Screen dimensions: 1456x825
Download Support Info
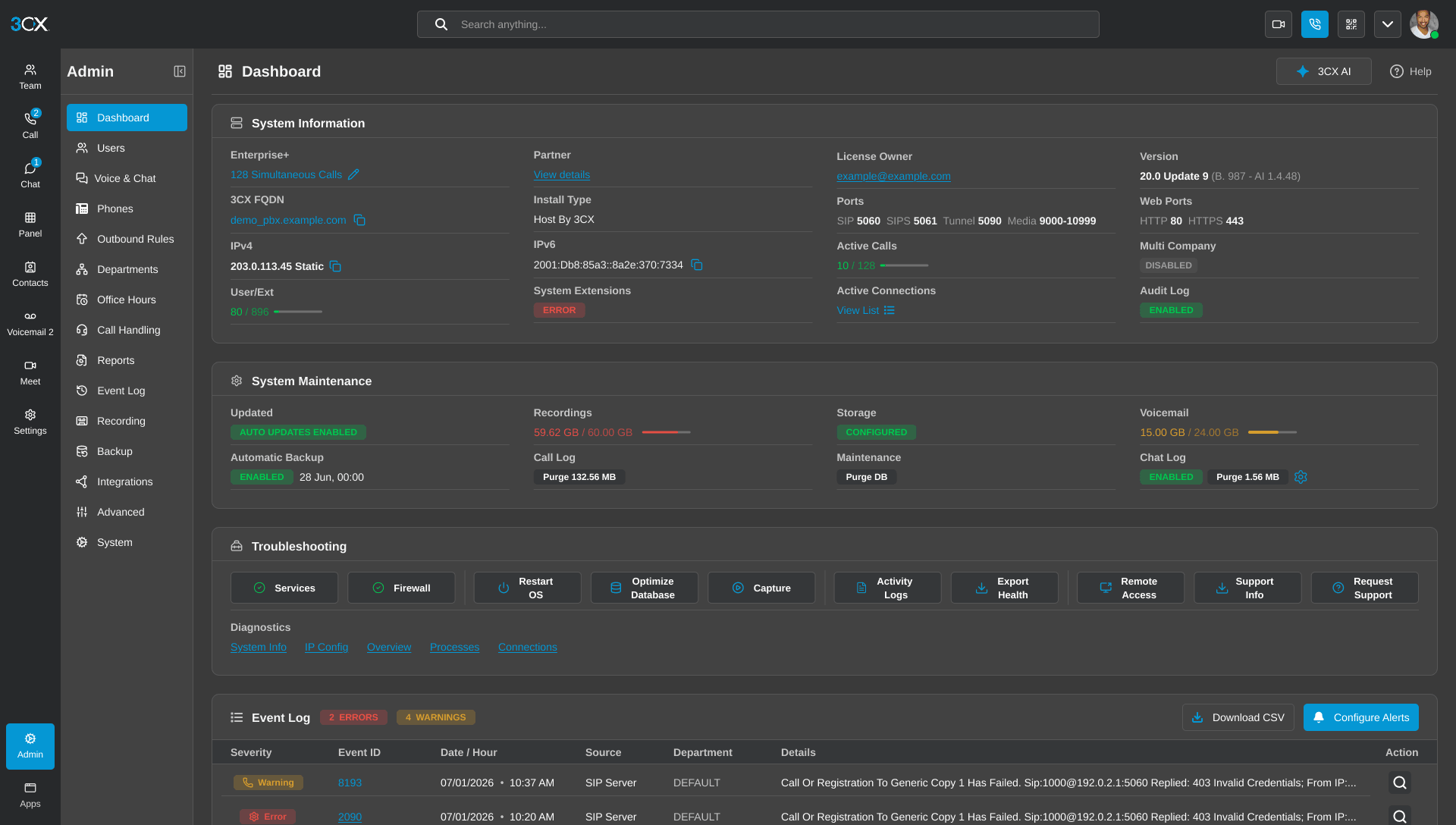[1247, 588]
